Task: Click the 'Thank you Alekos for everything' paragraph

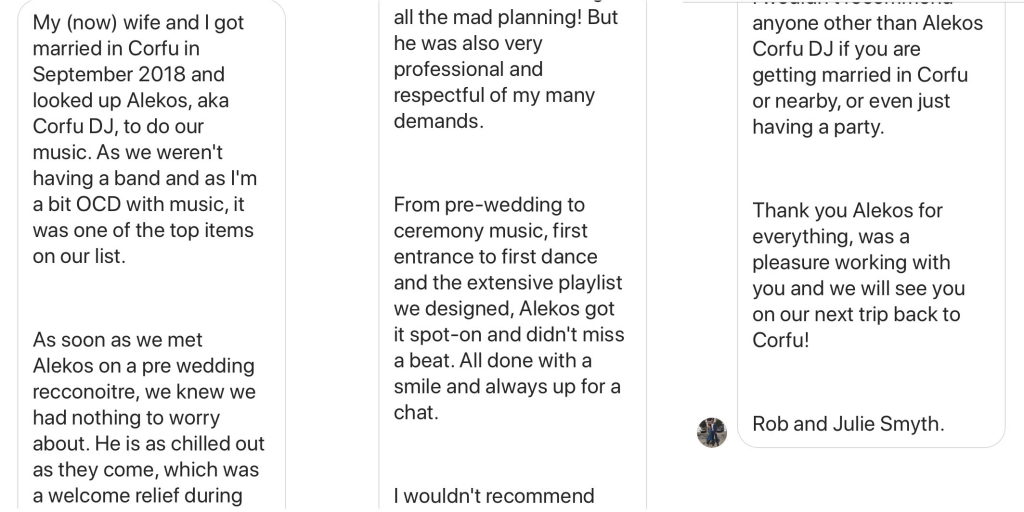Action: [858, 275]
